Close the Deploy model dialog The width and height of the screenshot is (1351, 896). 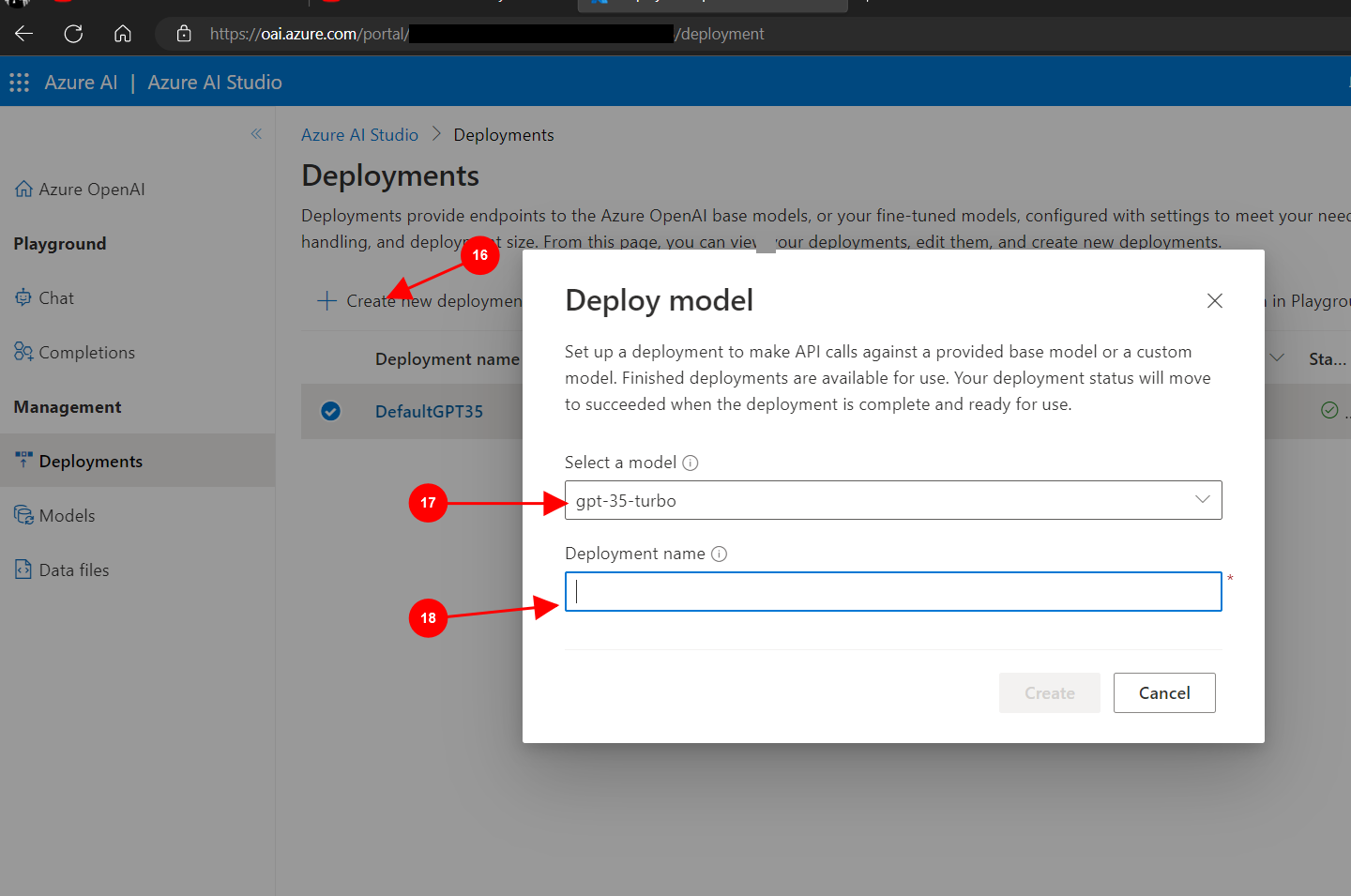(x=1214, y=300)
